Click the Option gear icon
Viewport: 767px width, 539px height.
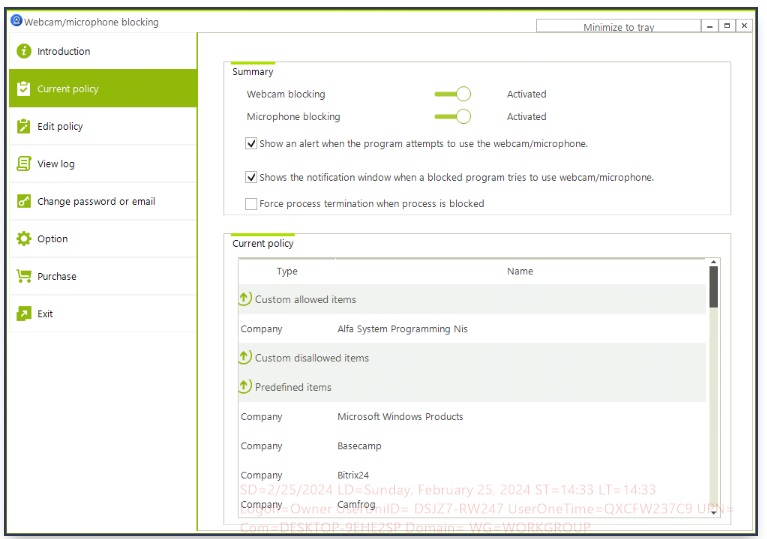click(24, 239)
